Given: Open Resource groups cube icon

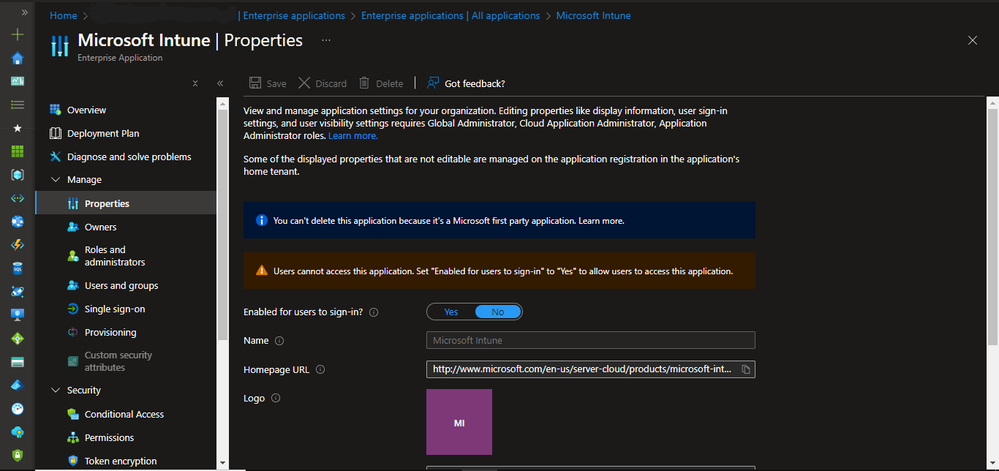Looking at the screenshot, I should [x=17, y=174].
